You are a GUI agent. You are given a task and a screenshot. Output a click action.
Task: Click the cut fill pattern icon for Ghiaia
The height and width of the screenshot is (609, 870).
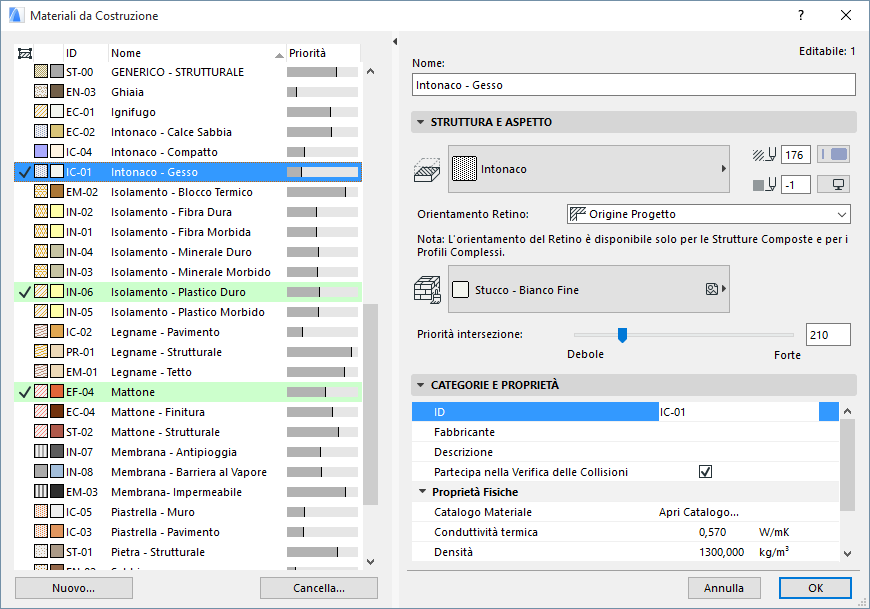41,92
